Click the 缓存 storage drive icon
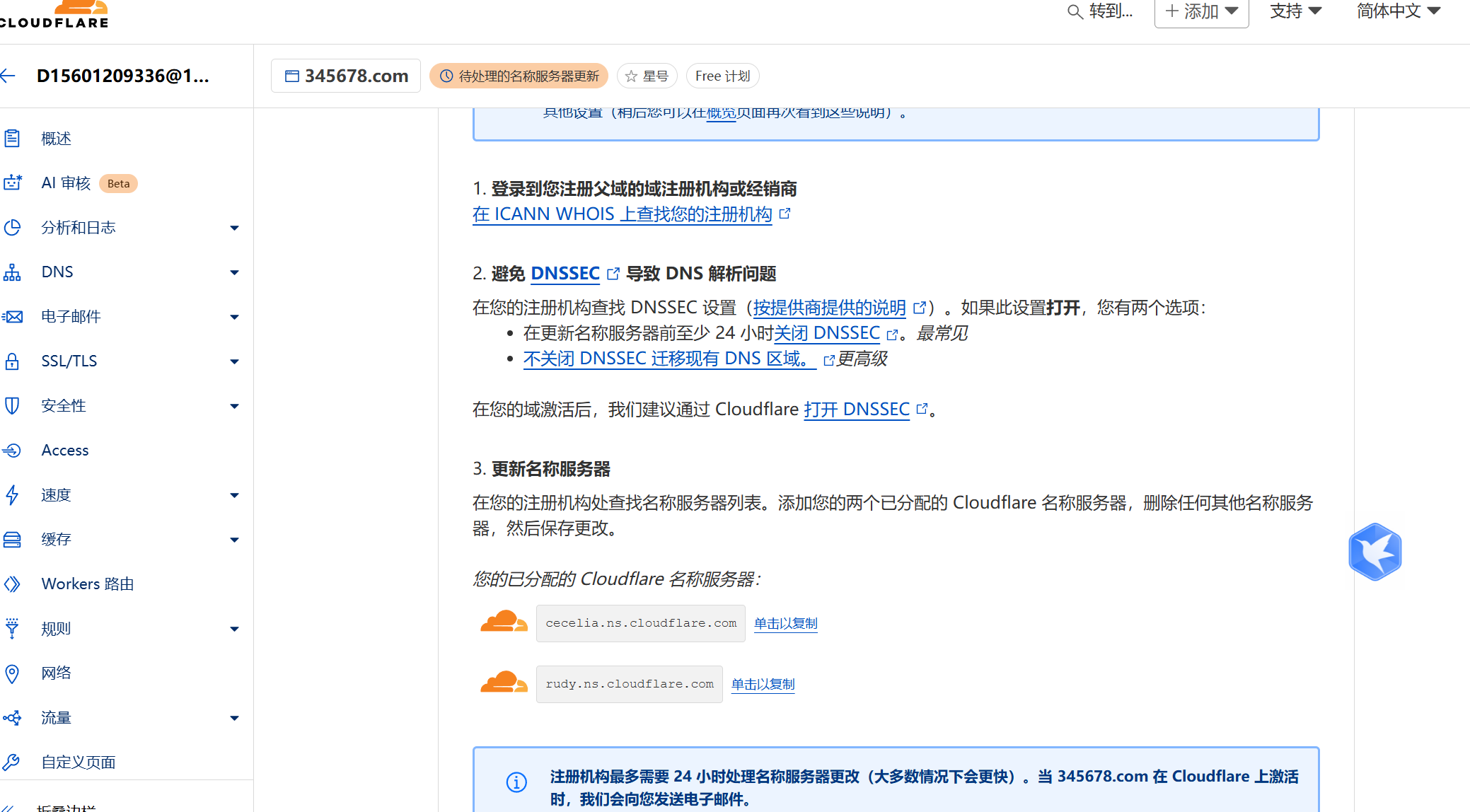Image resolution: width=1470 pixels, height=812 pixels. pyautogui.click(x=12, y=540)
